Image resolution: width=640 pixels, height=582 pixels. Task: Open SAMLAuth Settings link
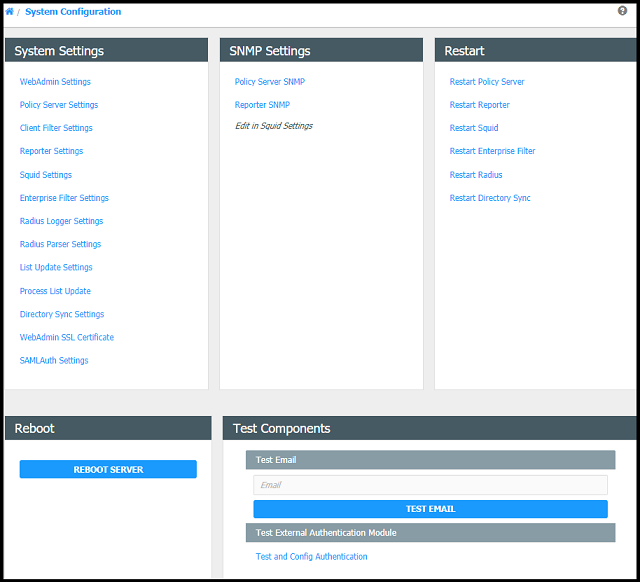54,360
